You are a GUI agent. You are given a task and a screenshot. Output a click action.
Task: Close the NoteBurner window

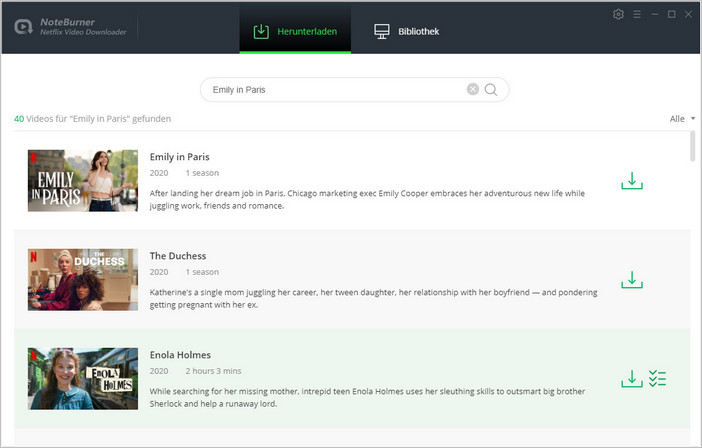tap(689, 15)
